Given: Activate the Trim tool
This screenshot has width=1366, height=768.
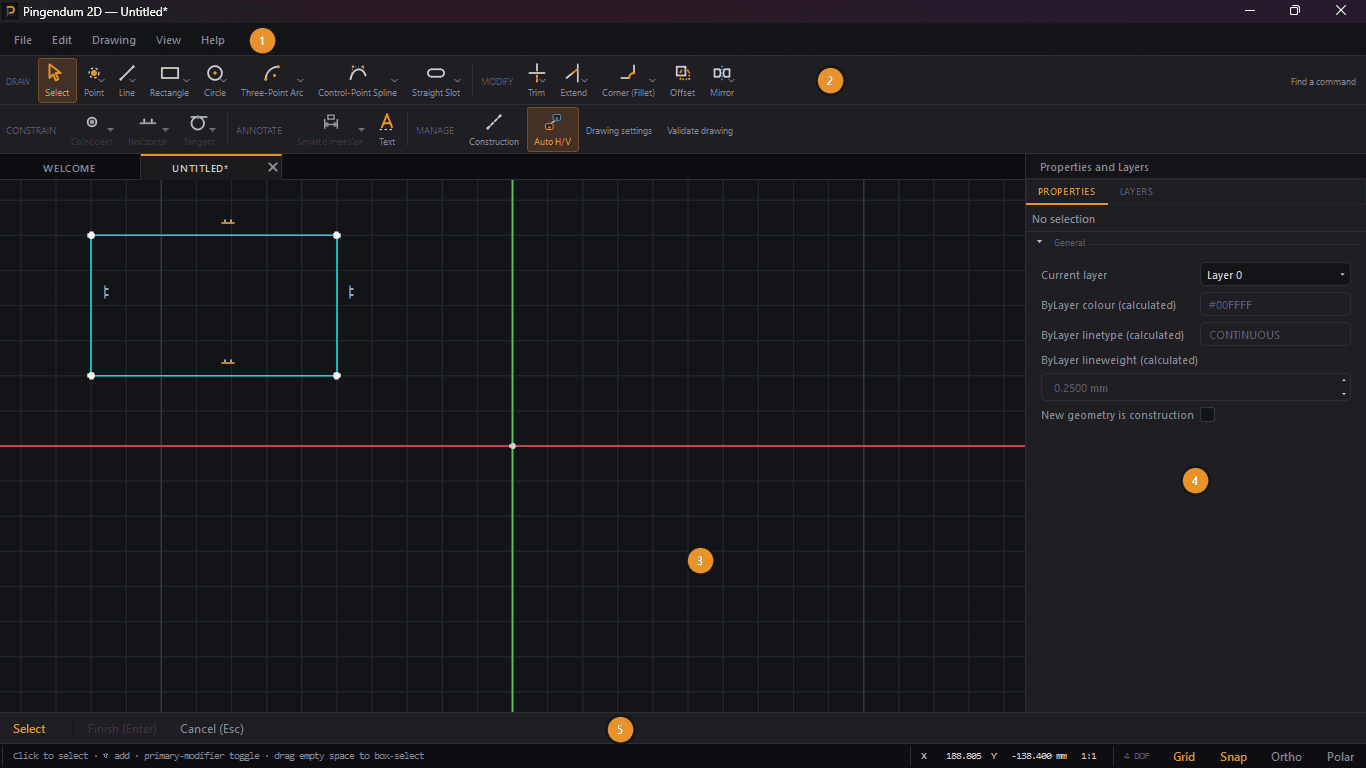Looking at the screenshot, I should [x=537, y=80].
